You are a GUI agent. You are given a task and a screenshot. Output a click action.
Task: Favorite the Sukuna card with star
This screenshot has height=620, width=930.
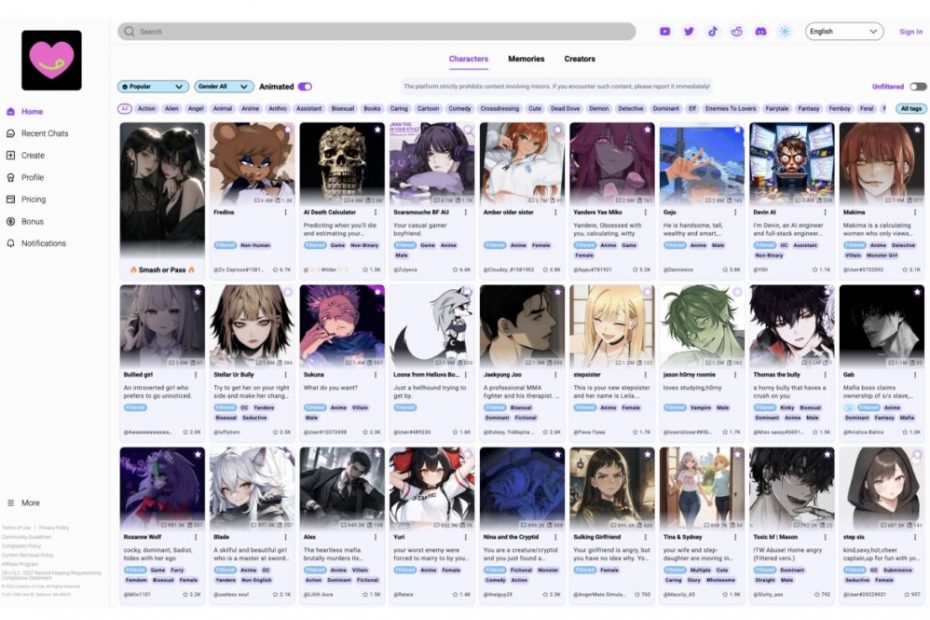click(x=377, y=291)
